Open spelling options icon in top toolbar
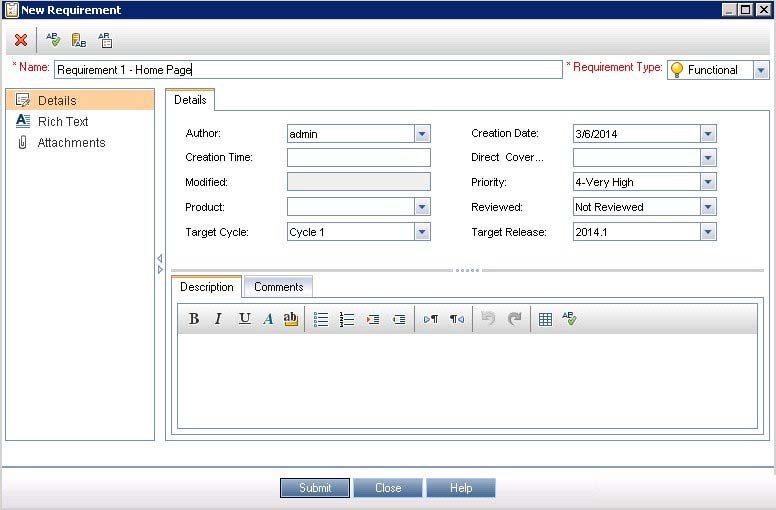The height and width of the screenshot is (510, 776). tap(105, 41)
